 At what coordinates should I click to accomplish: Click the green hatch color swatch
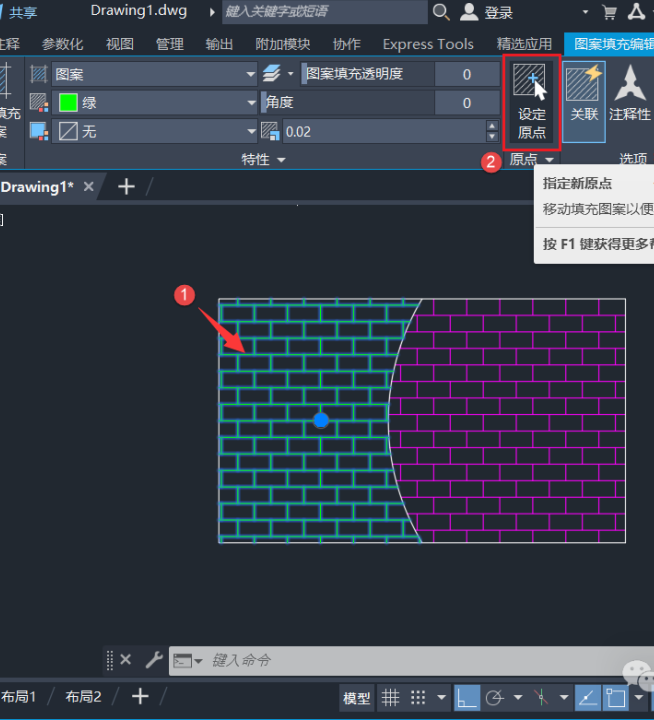point(68,103)
